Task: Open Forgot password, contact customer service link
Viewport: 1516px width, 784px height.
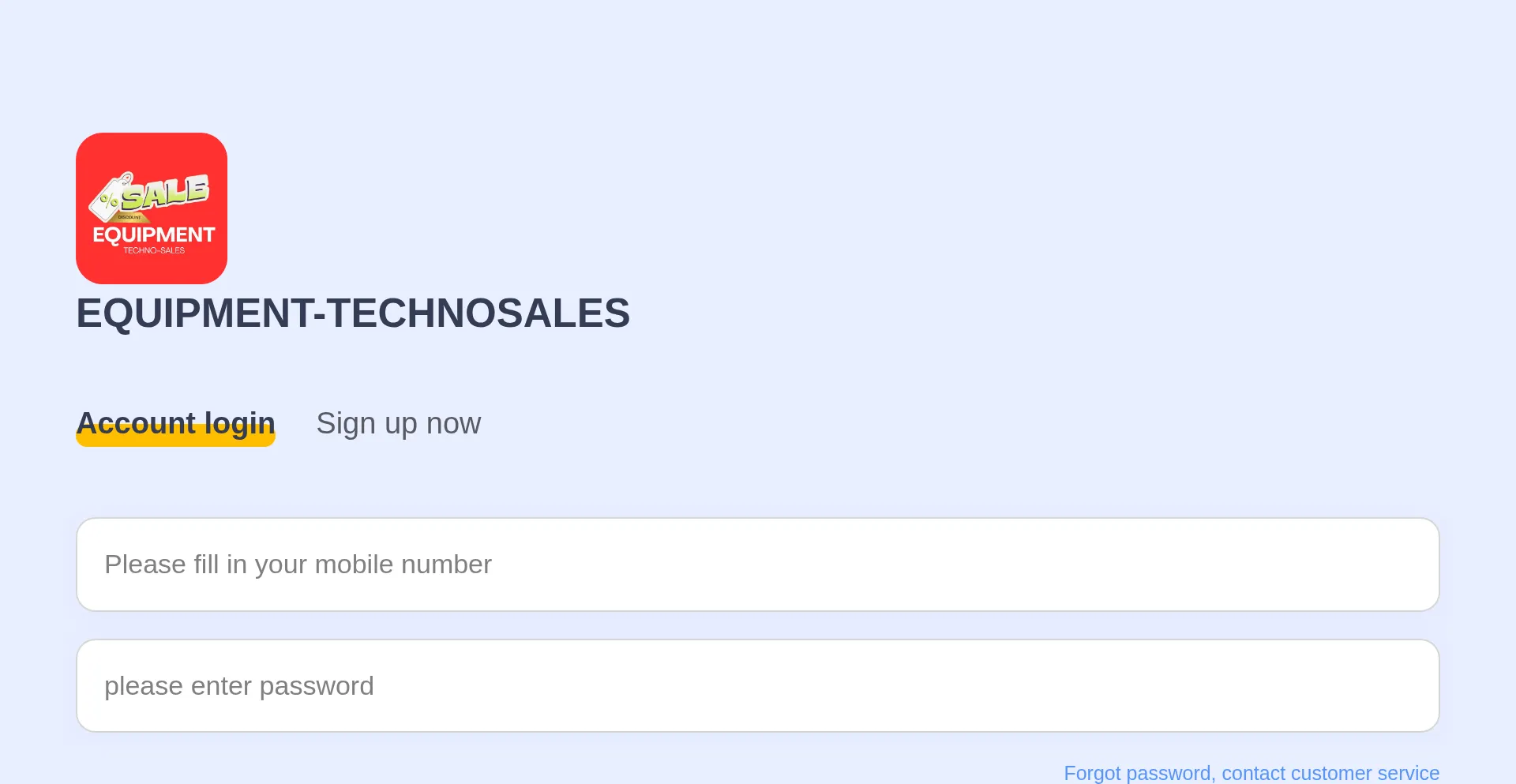Action: [1251, 773]
